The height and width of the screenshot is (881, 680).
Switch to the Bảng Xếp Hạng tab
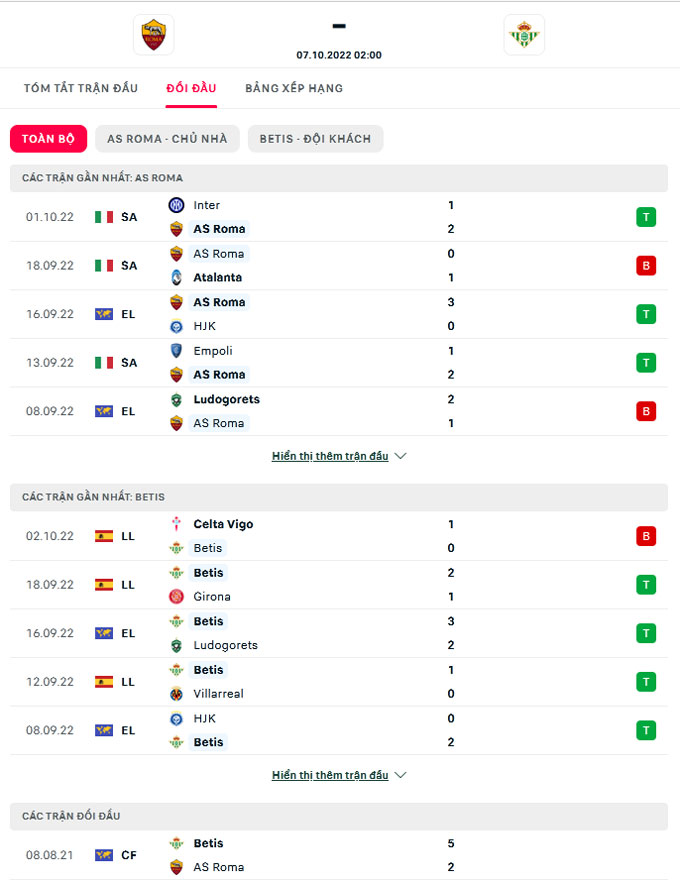[294, 88]
